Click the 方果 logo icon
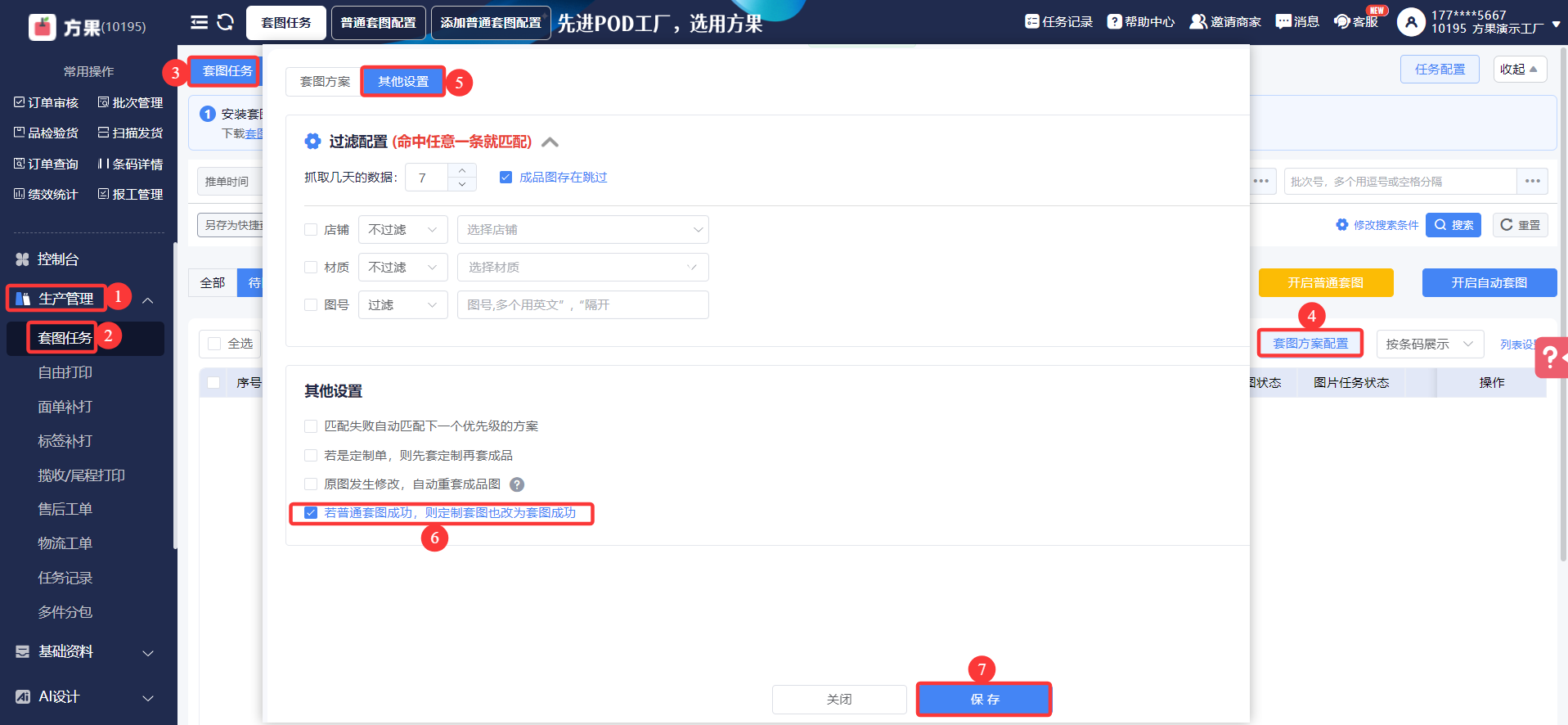Viewport: 1568px width, 725px height. tap(43, 27)
